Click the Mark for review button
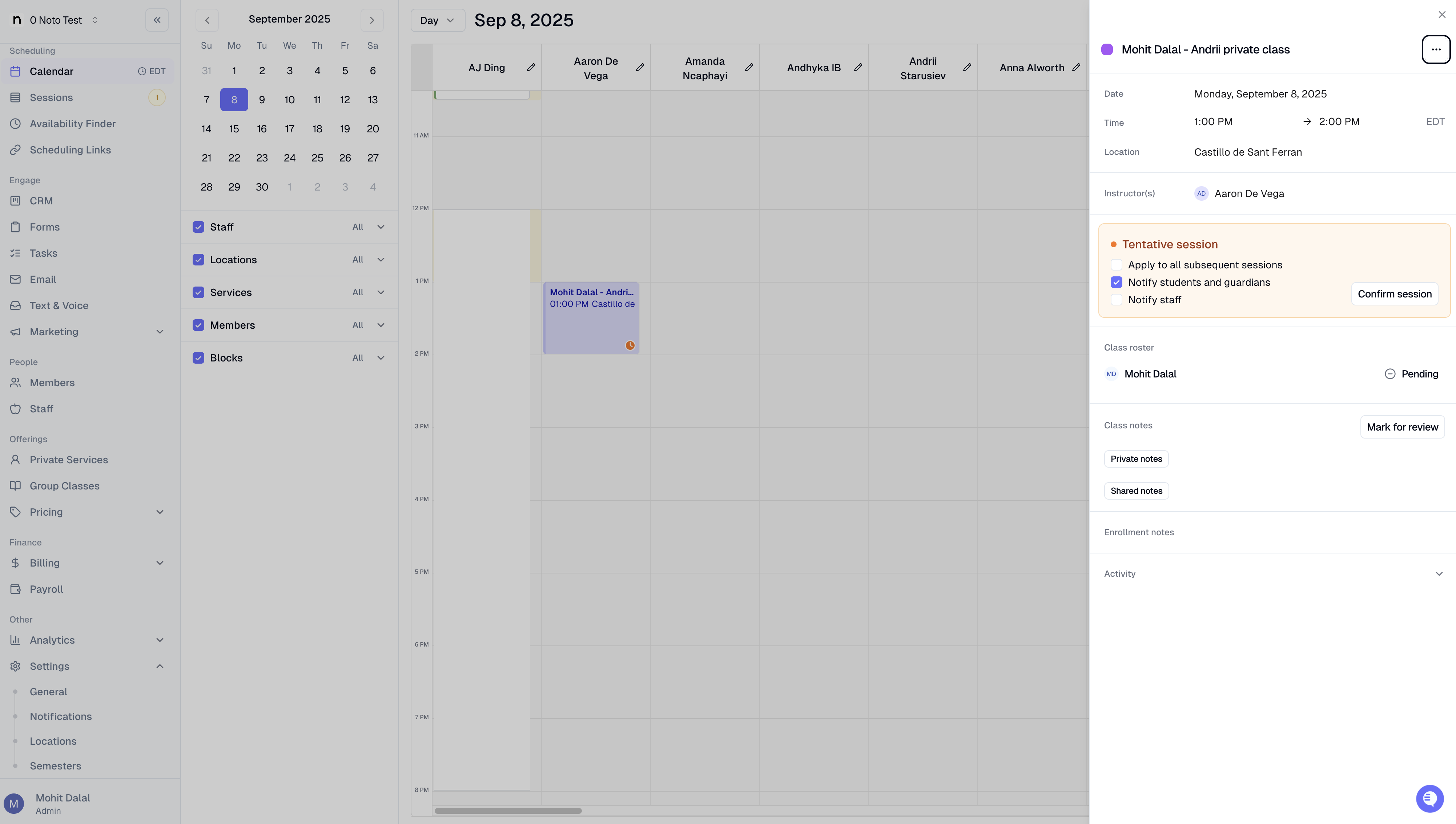1456x824 pixels. (x=1402, y=427)
